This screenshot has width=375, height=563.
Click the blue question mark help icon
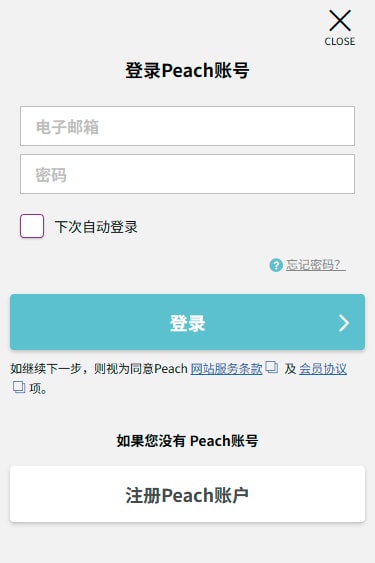point(276,265)
